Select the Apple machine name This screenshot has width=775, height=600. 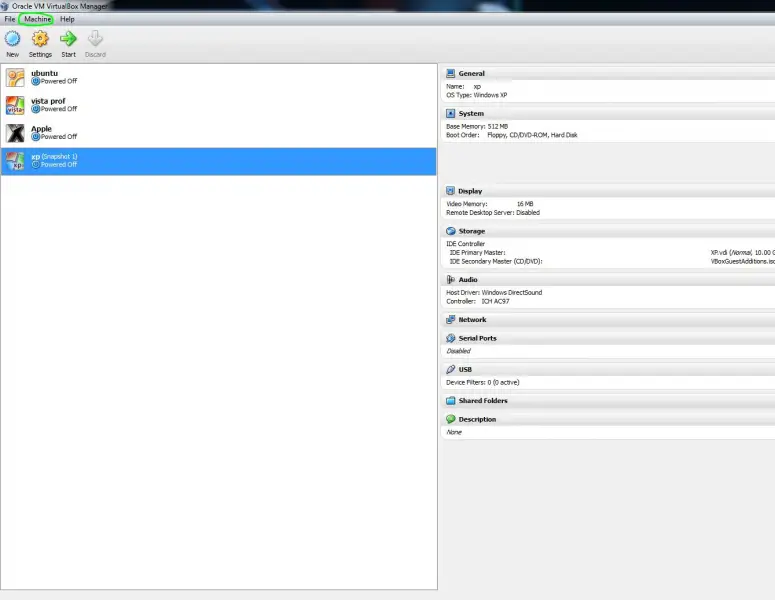tap(41, 129)
